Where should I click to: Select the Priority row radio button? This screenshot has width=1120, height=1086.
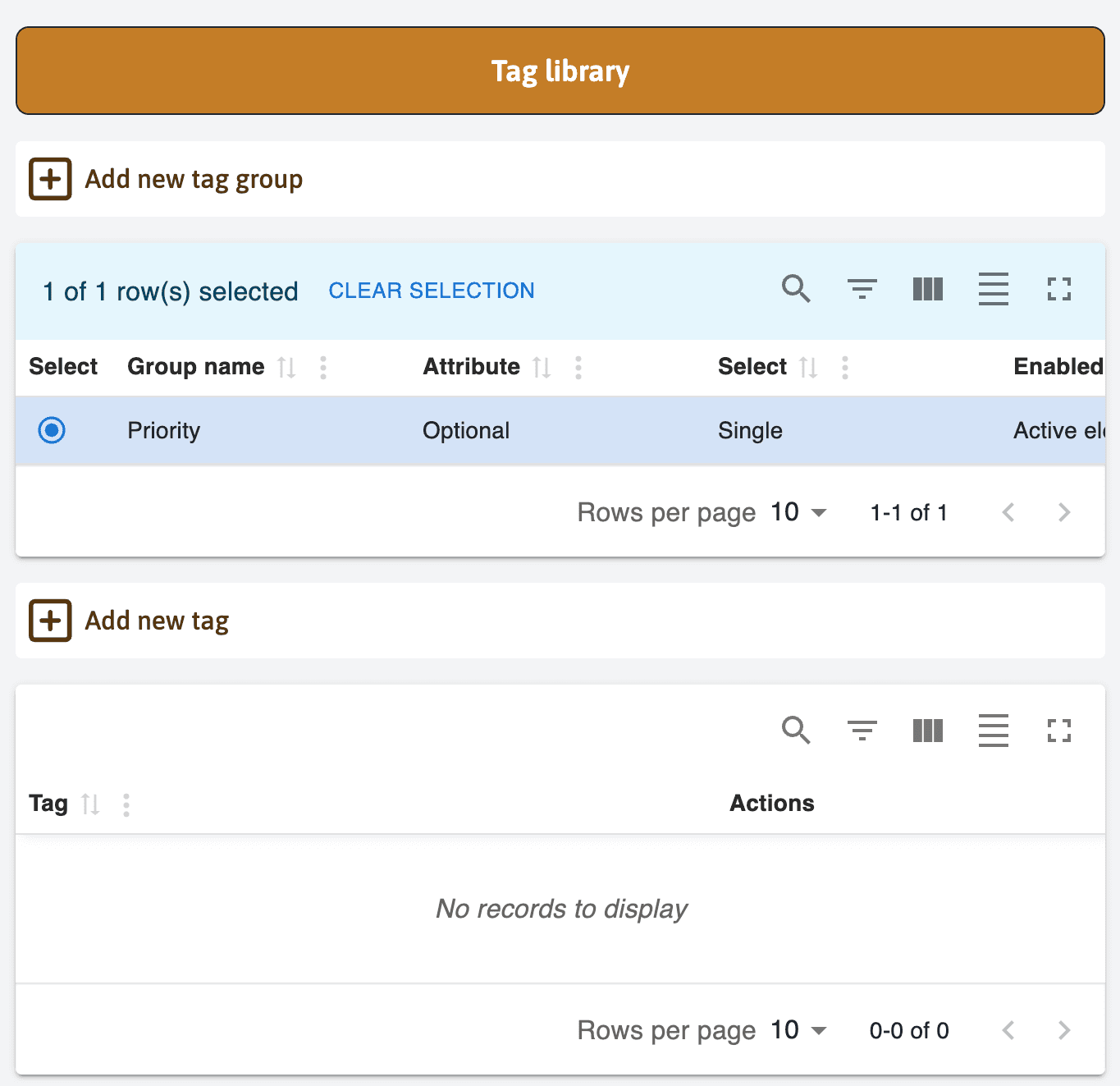click(x=52, y=430)
